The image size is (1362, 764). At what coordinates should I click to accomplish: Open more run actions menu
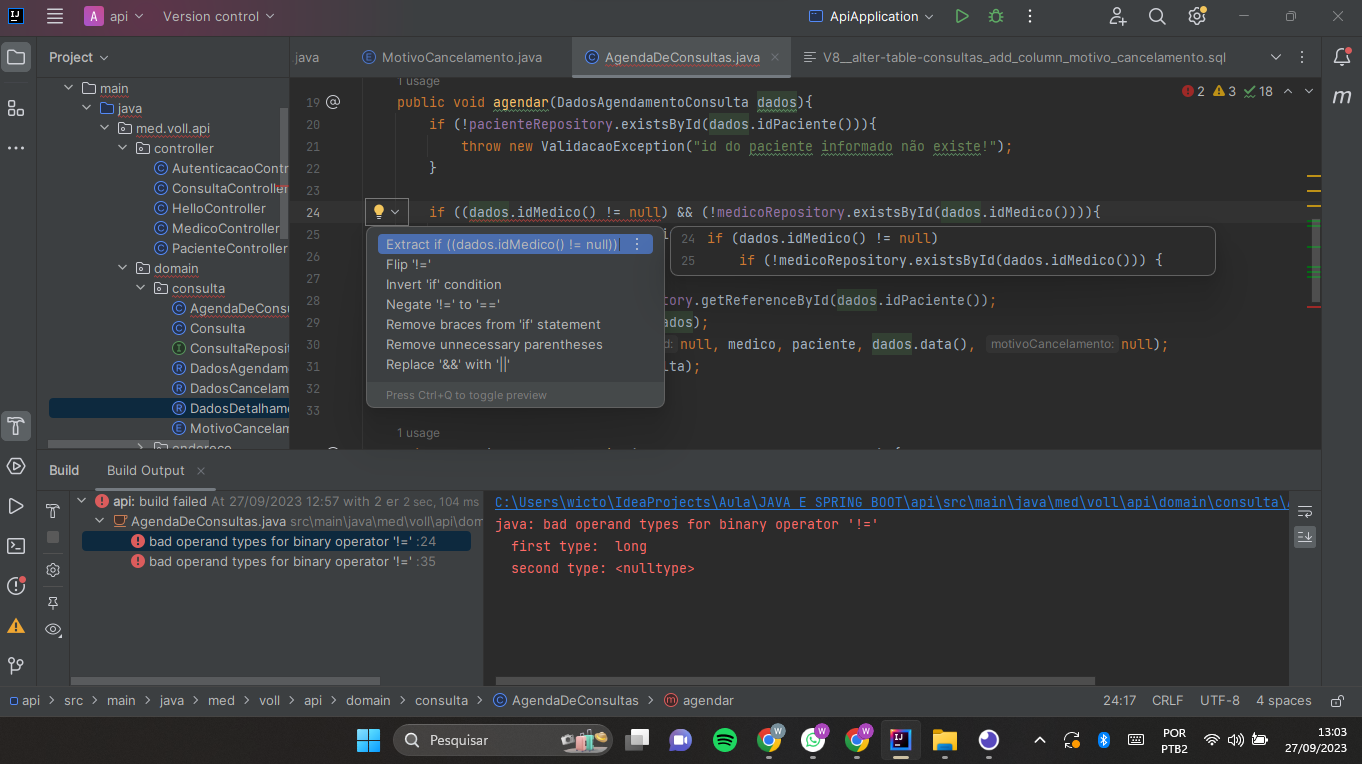click(x=1030, y=16)
